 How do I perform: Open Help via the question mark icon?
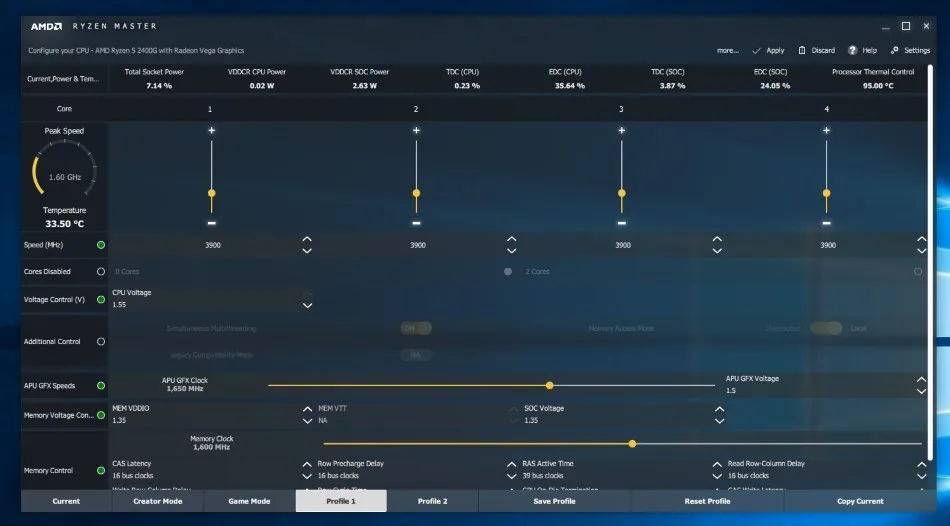pyautogui.click(x=852, y=50)
